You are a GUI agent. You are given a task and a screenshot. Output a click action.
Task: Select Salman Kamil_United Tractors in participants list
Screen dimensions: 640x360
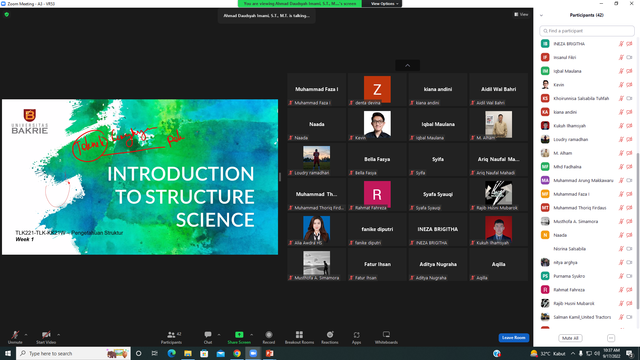pos(587,317)
